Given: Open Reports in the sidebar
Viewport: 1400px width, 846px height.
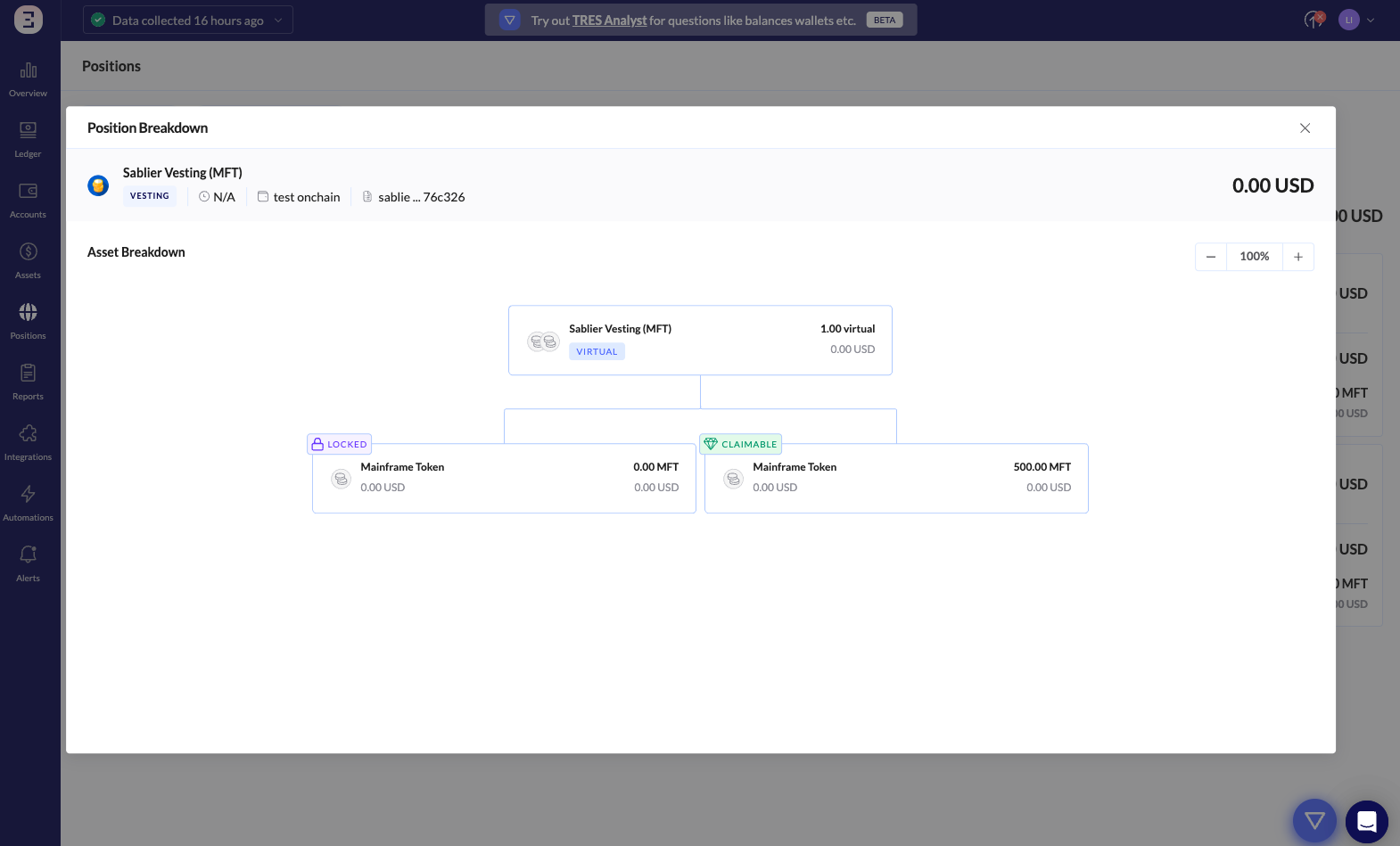Looking at the screenshot, I should 29,374.
